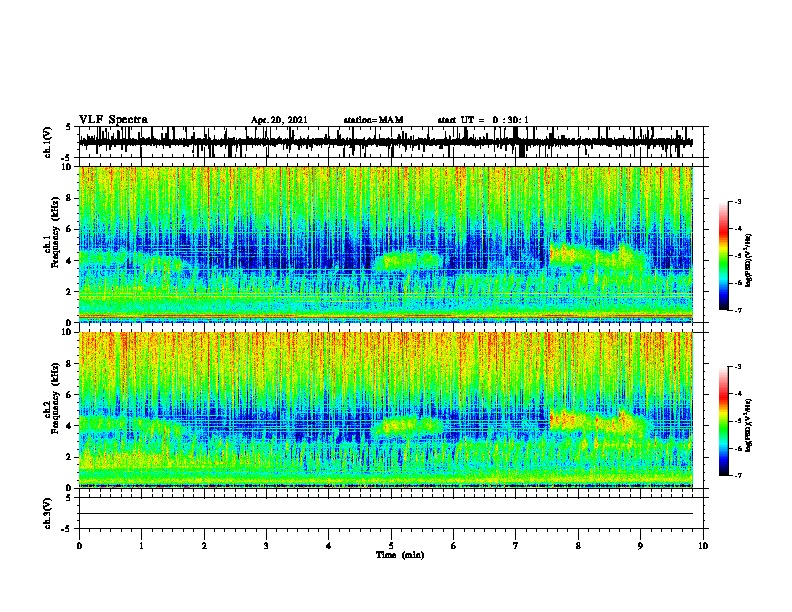Viewport: 792px width, 612px height.
Task: Click time axis tick label "6"
Action: (454, 545)
